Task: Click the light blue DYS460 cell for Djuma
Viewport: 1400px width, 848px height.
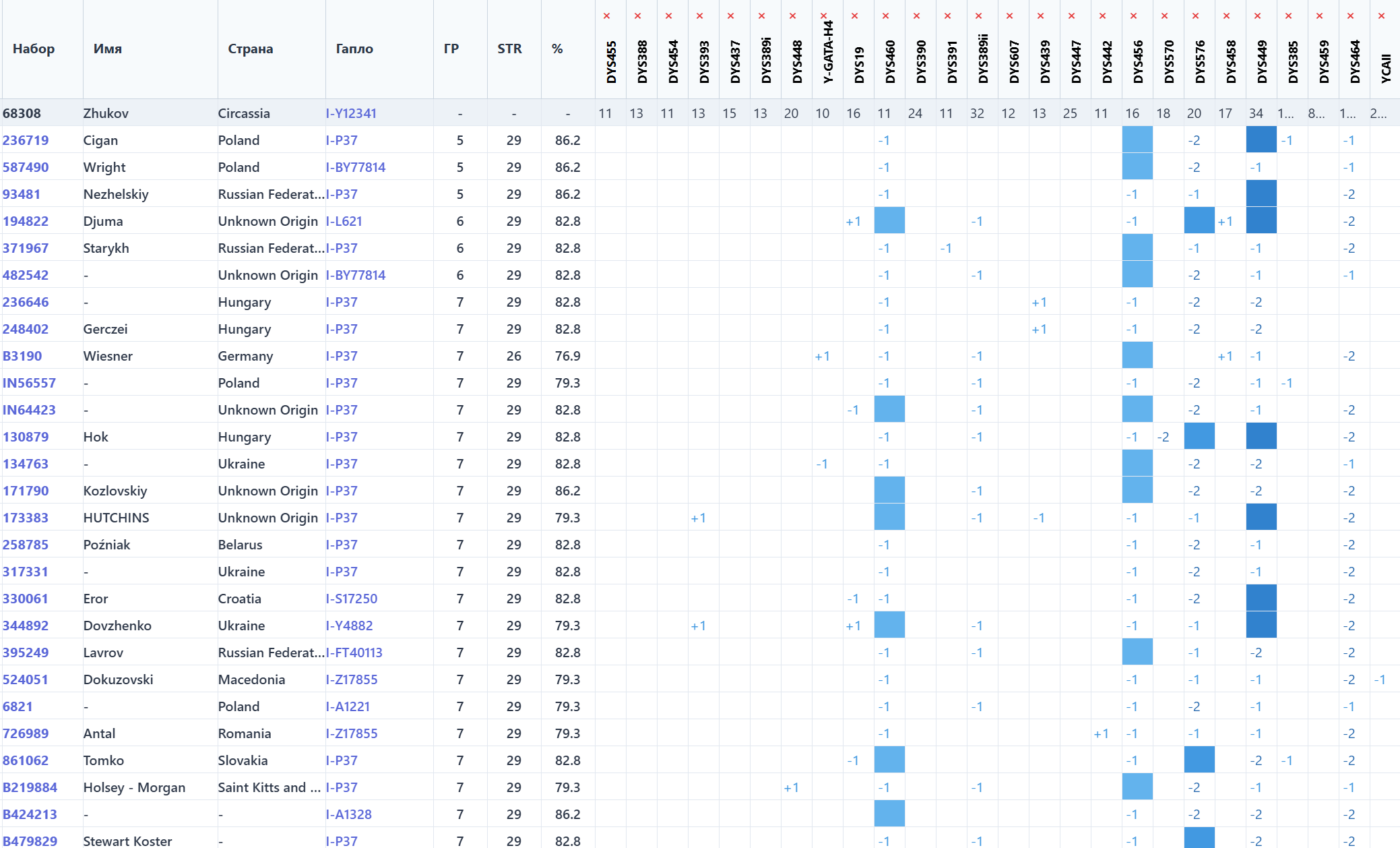Action: pos(889,220)
